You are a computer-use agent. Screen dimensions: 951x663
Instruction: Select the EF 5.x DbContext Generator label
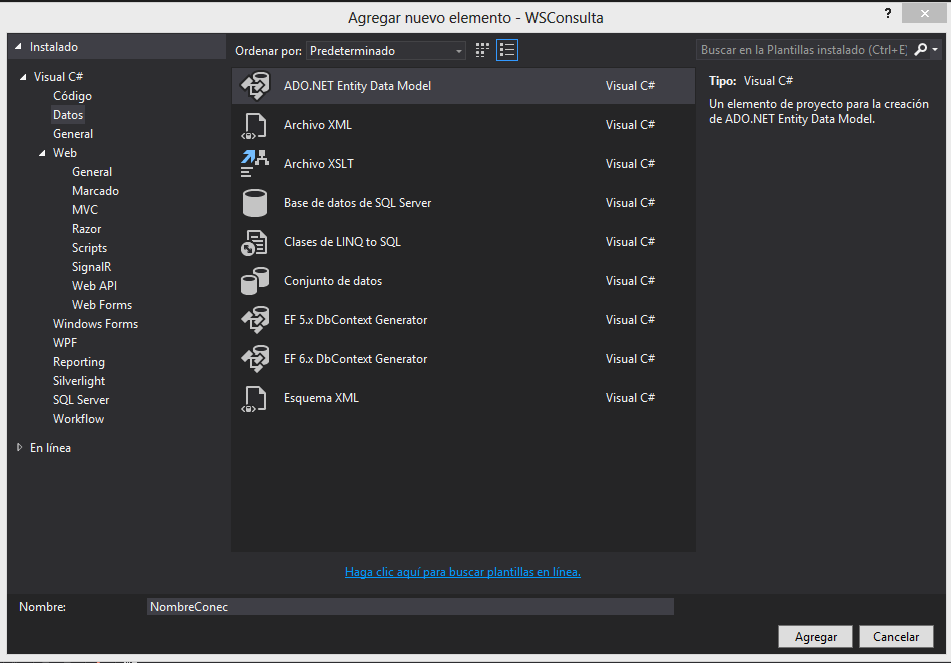click(x=355, y=320)
